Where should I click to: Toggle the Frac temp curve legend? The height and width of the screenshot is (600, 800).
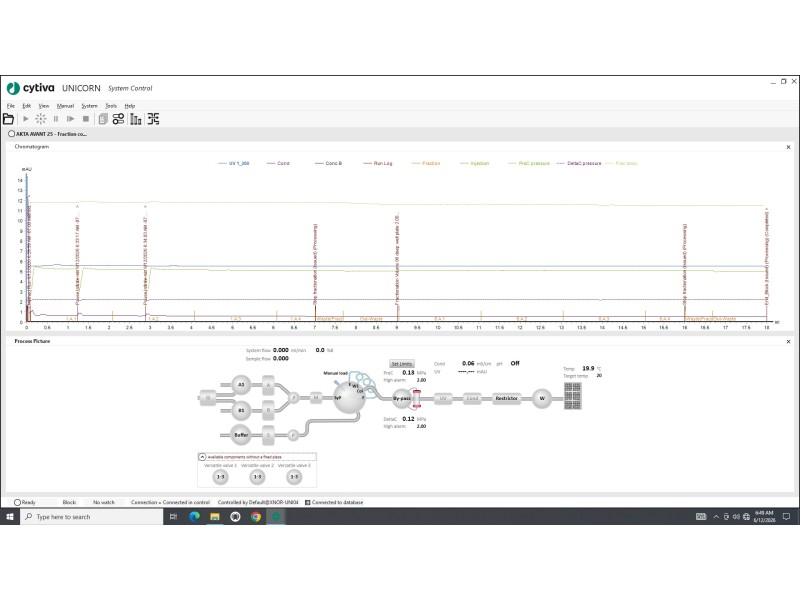coord(621,163)
